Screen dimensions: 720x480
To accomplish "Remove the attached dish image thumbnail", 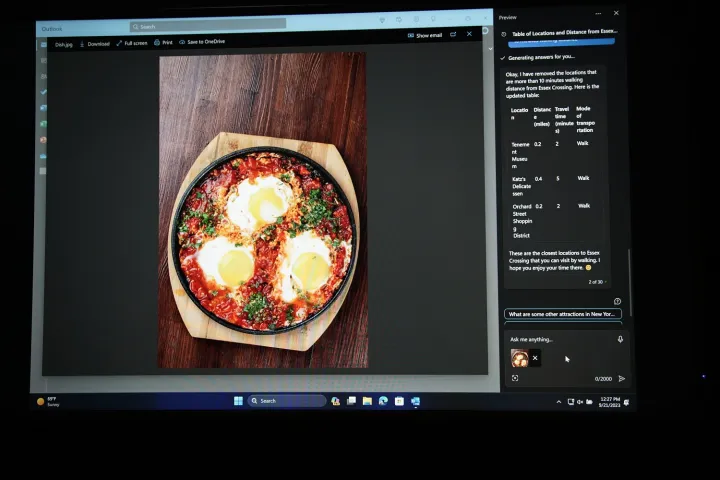I will tap(535, 358).
